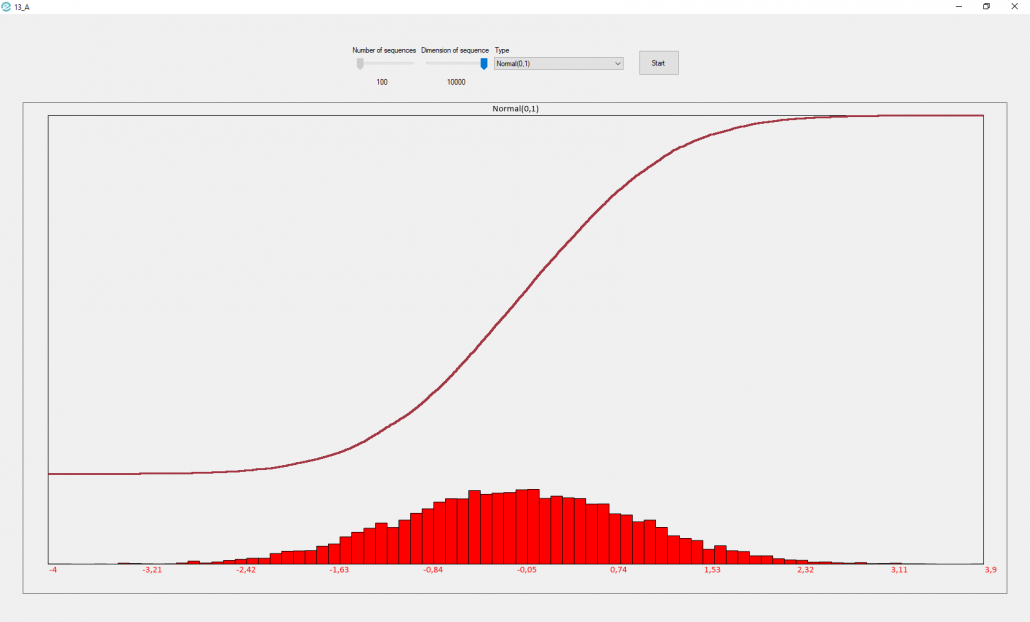
Task: Restore down the application window
Action: click(986, 6)
